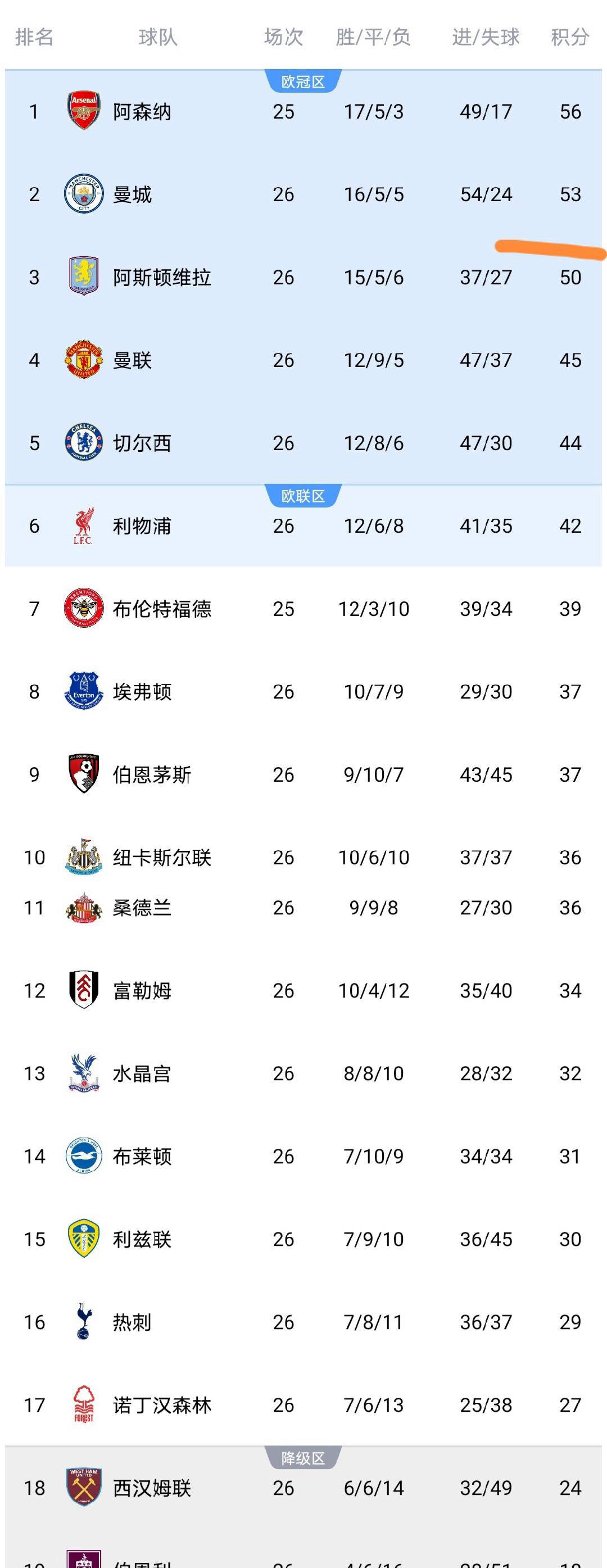Tap the Bournemouth crest icon

pyautogui.click(x=83, y=774)
